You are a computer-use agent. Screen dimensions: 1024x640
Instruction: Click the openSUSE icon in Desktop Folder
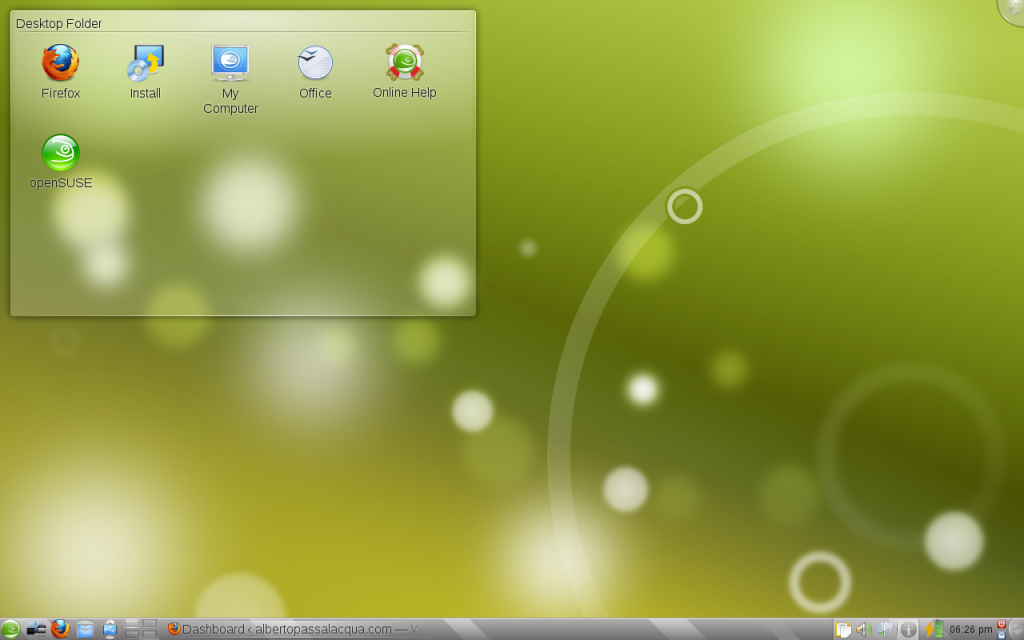pyautogui.click(x=60, y=152)
